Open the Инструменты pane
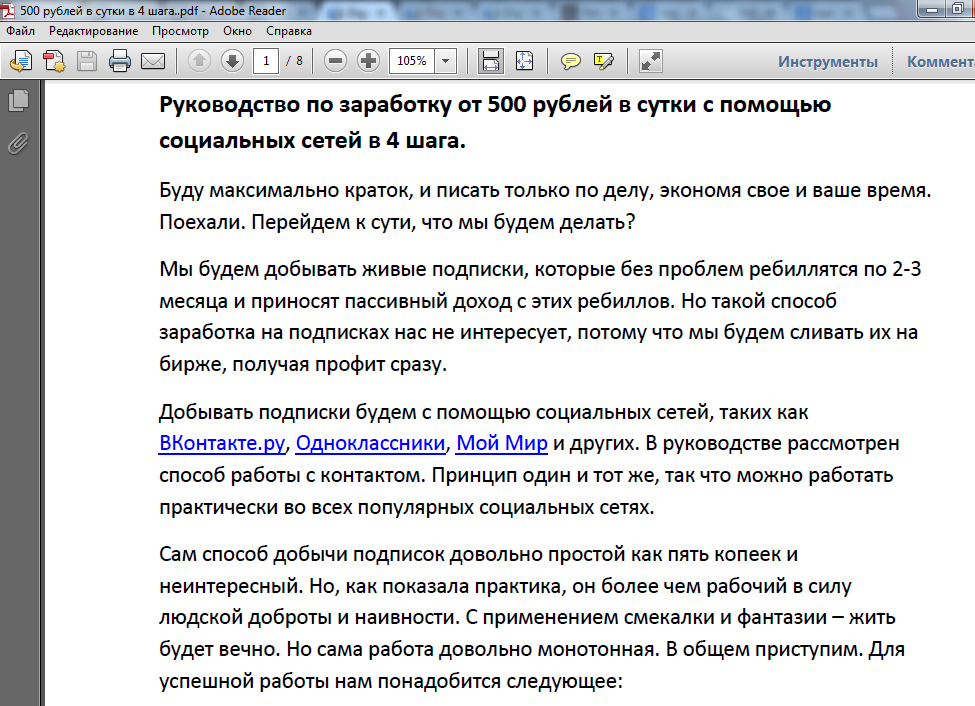Screen dimensions: 975x706 pos(828,62)
